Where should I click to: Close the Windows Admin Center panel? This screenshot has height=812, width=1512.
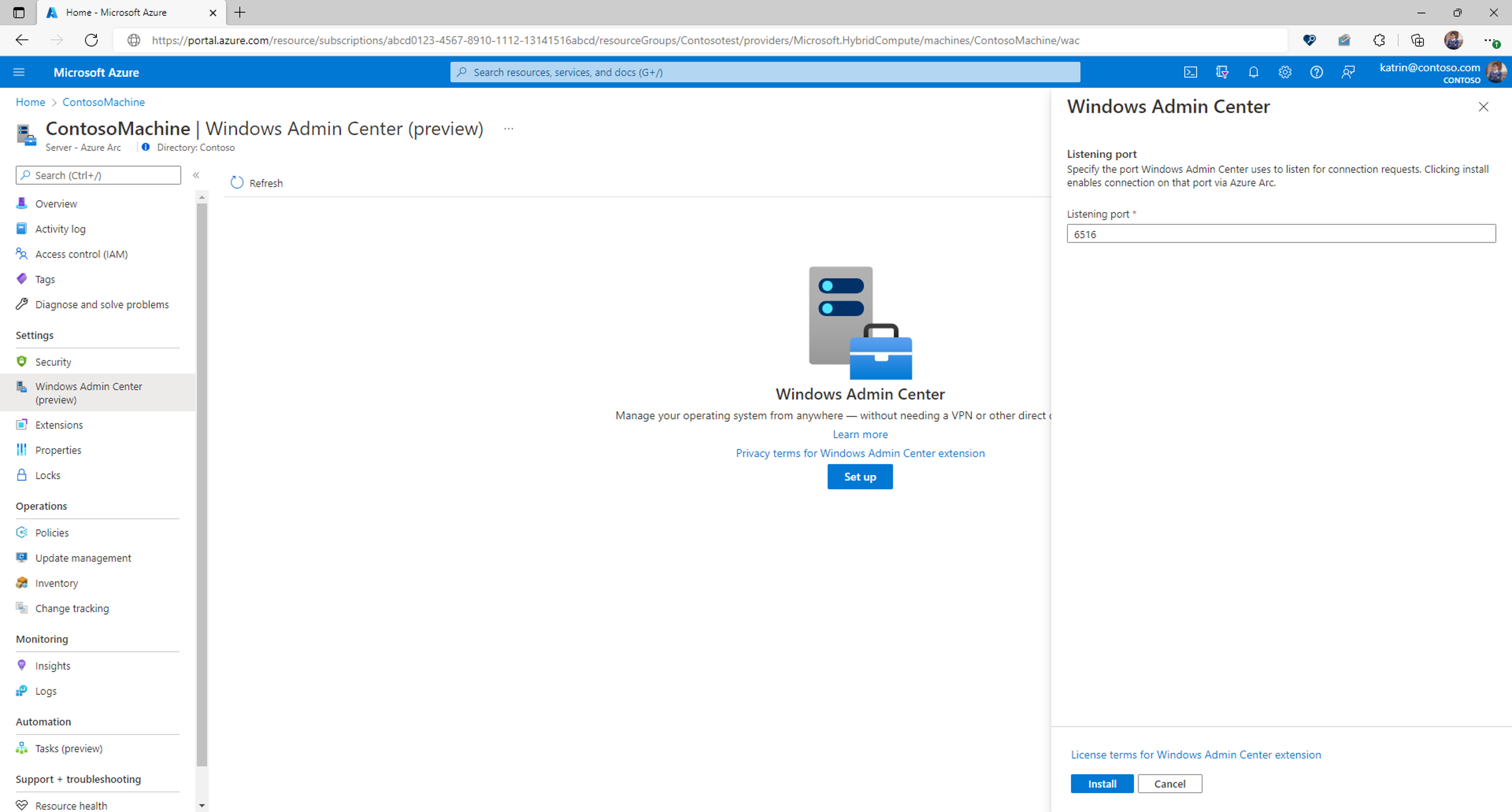pyautogui.click(x=1483, y=107)
